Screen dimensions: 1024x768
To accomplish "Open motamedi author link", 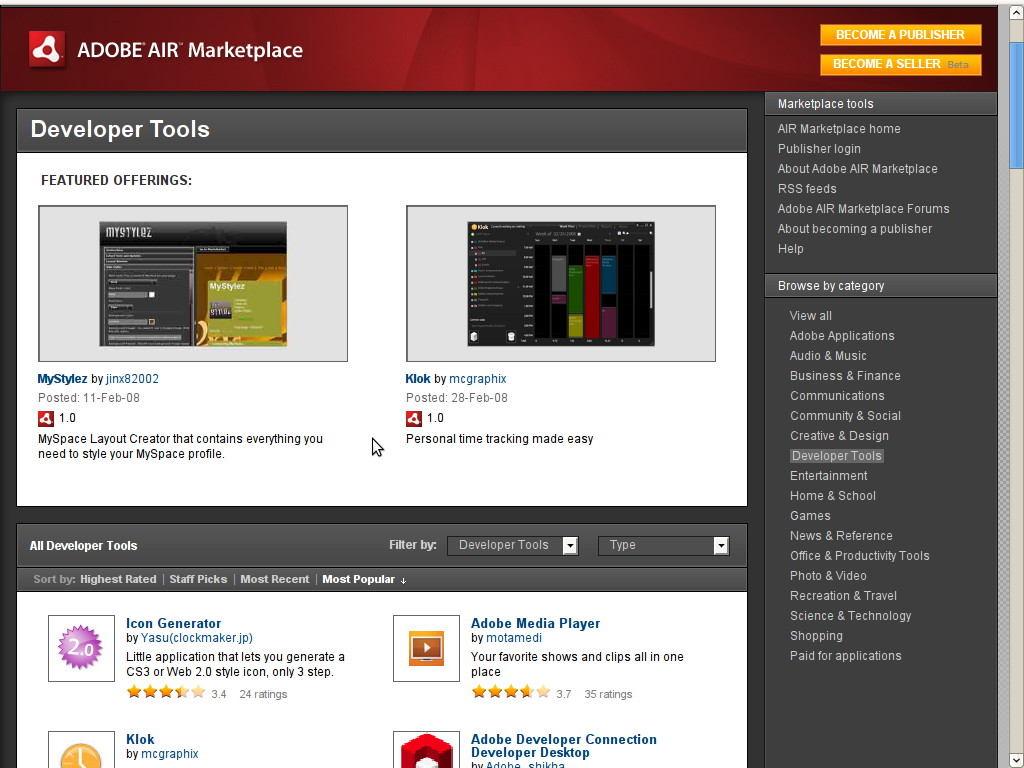I will [x=514, y=638].
